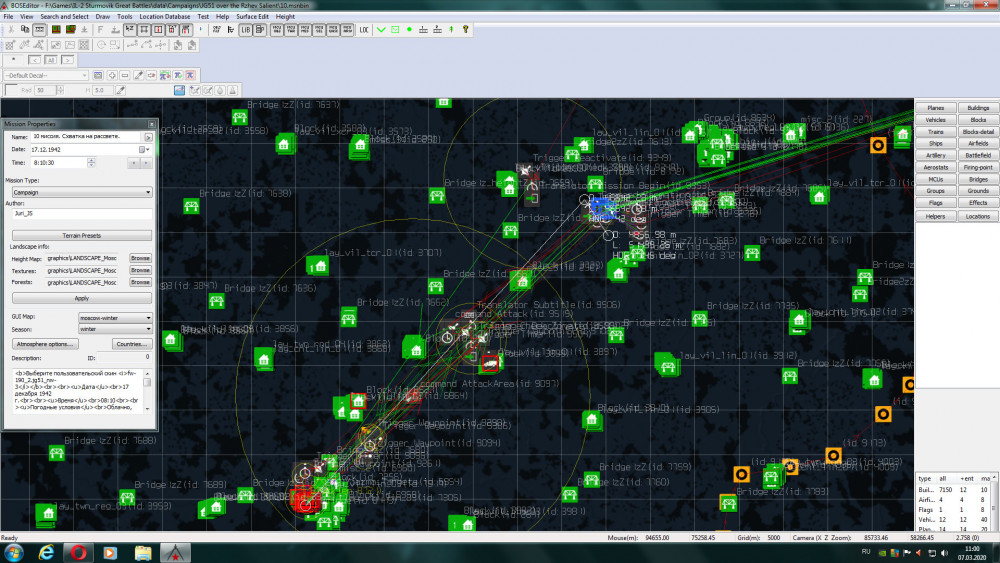Click the pencil icon in decal toolbar
The image size is (1000, 563).
point(138,75)
